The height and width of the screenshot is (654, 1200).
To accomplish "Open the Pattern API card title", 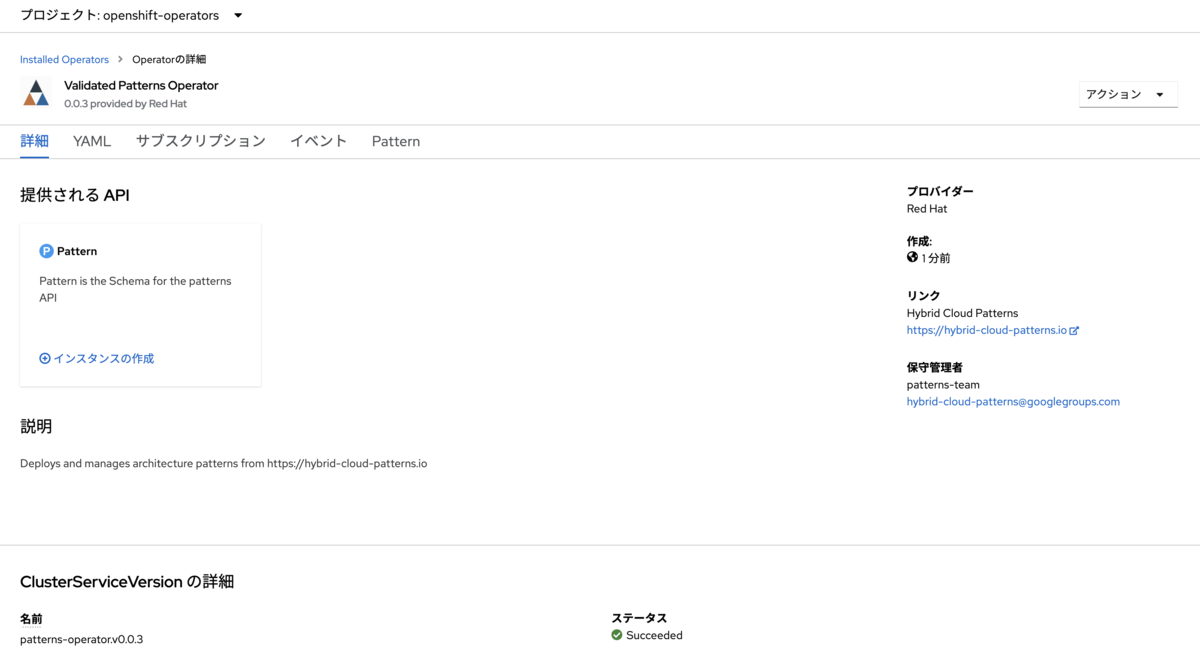I will [x=77, y=251].
